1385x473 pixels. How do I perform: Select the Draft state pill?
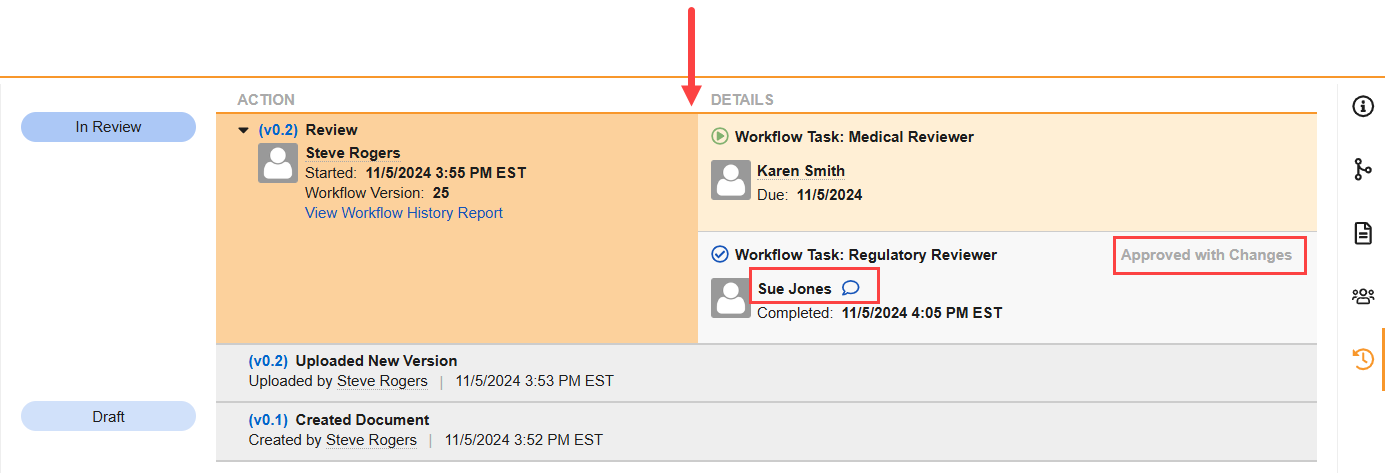point(108,416)
